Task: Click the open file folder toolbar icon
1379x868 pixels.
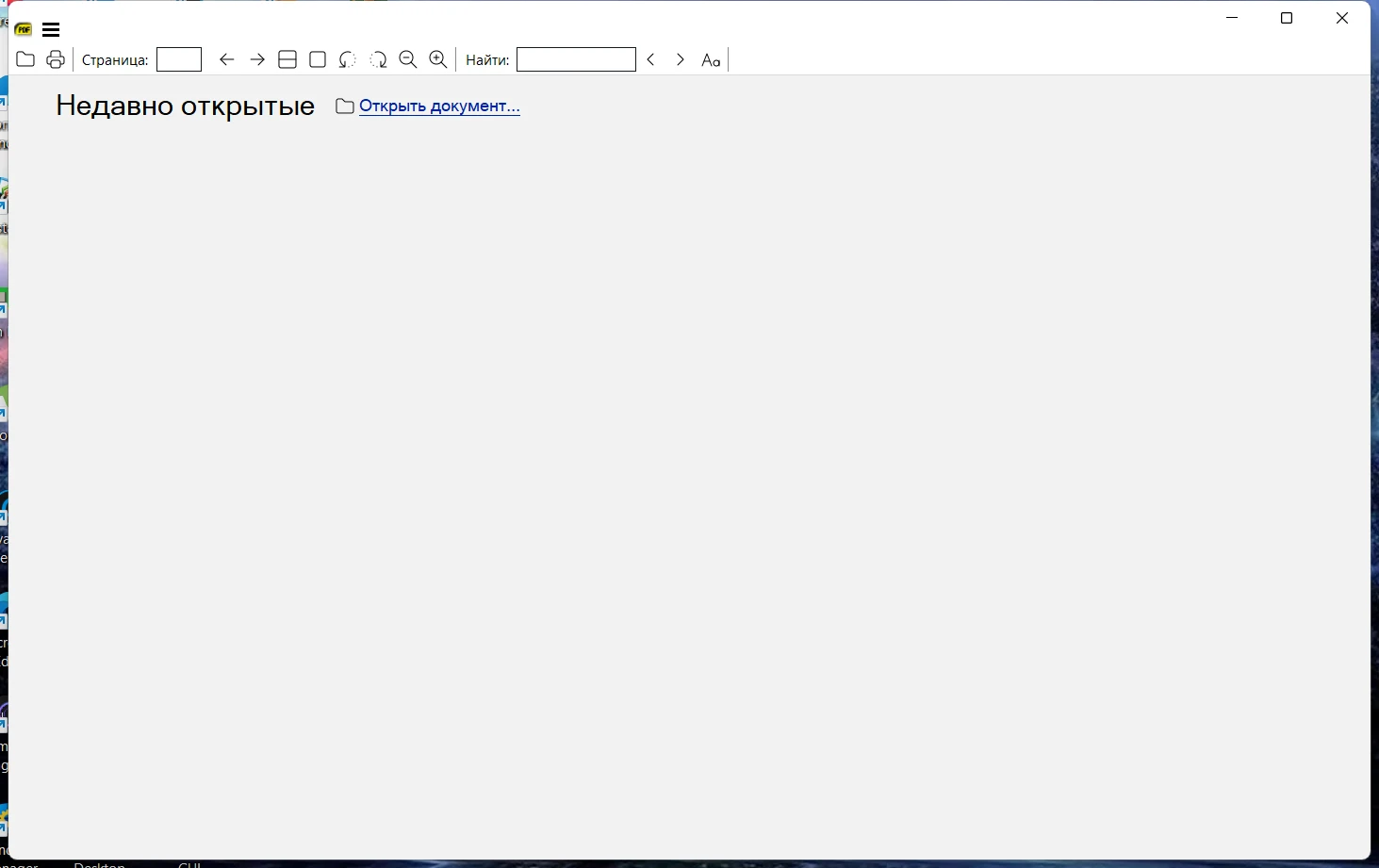Action: pyautogui.click(x=25, y=59)
